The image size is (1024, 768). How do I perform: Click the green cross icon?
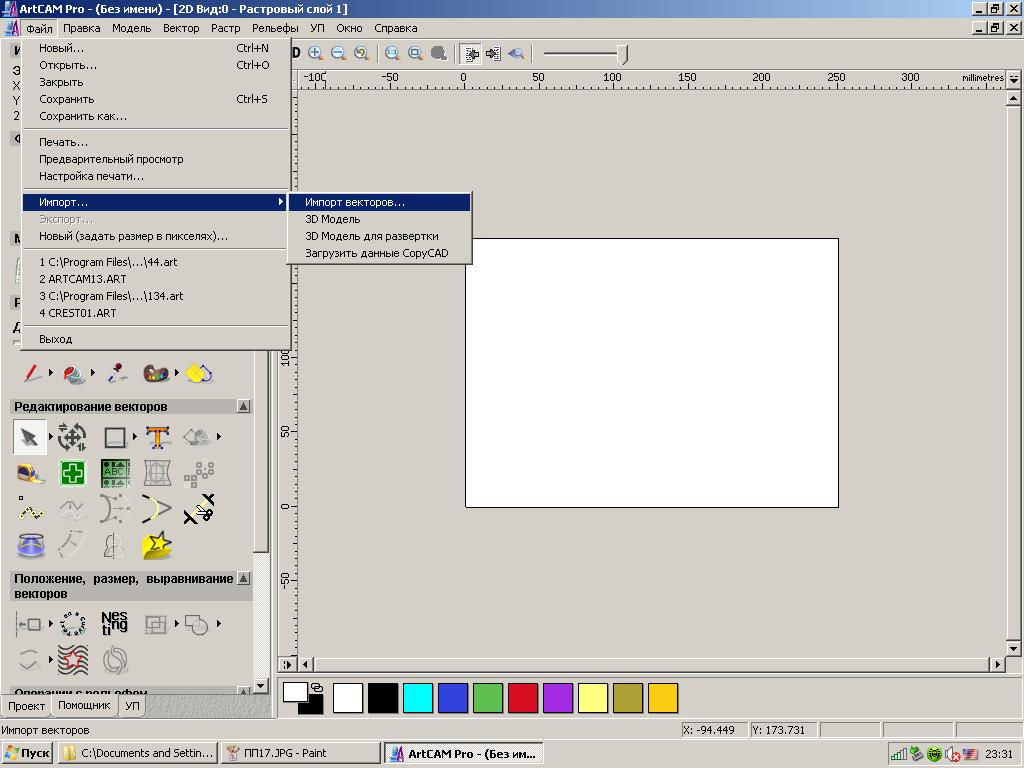72,473
